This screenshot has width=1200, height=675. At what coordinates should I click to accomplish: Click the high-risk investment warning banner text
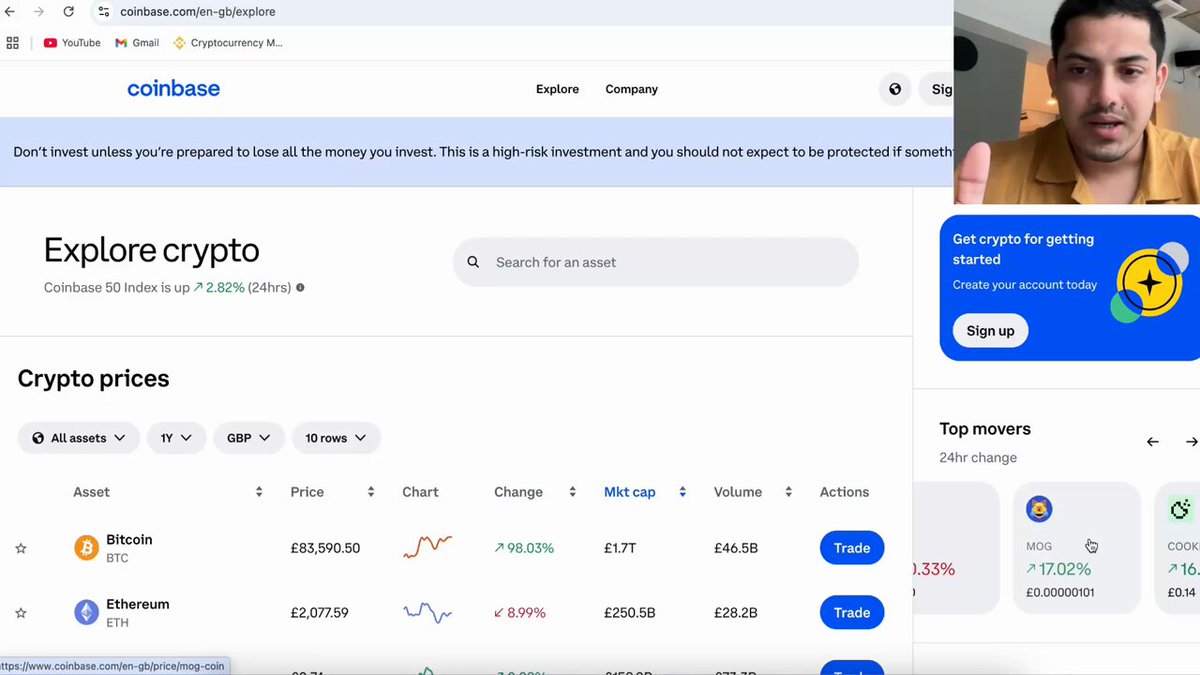[x=483, y=152]
